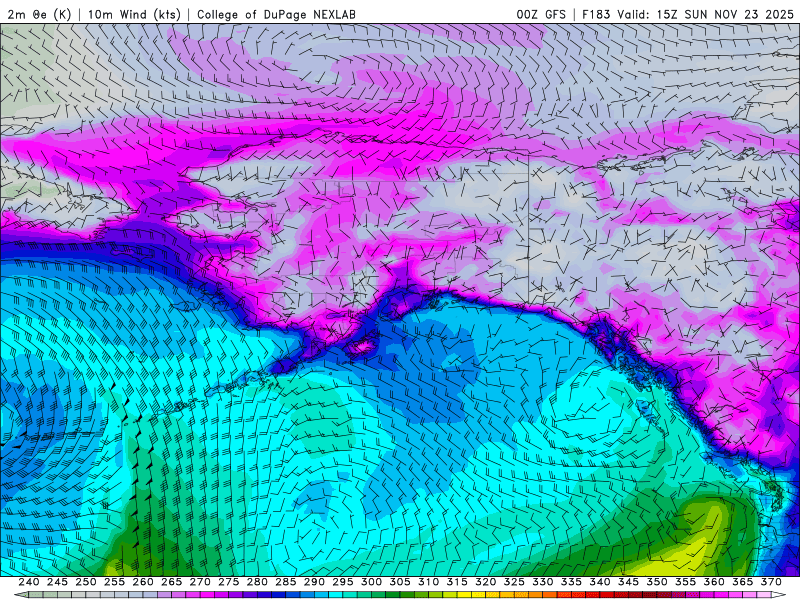
Task: Click the '10m Wind (kts)' header label
Action: 134,14
